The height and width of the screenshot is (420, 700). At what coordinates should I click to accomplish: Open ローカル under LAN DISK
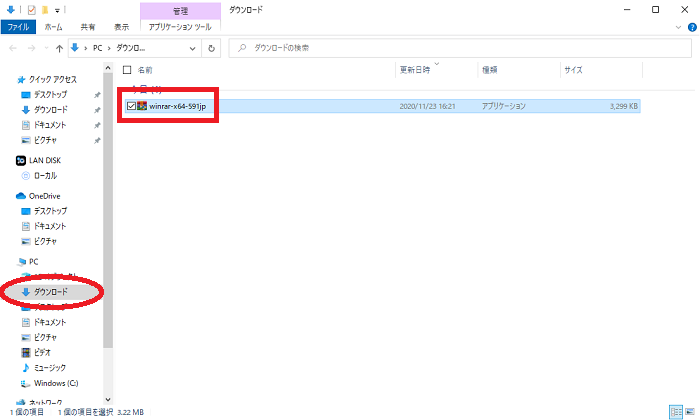[x=45, y=175]
